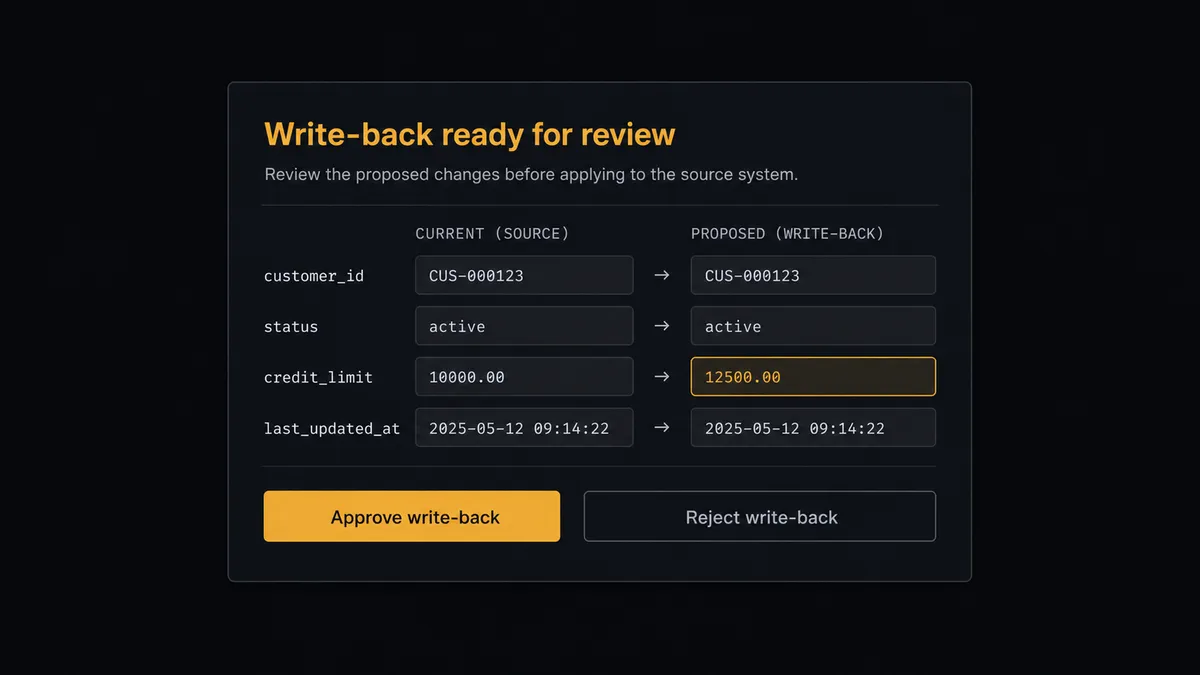1200x675 pixels.
Task: Click the 'credit_limit' row label
Action: point(318,378)
